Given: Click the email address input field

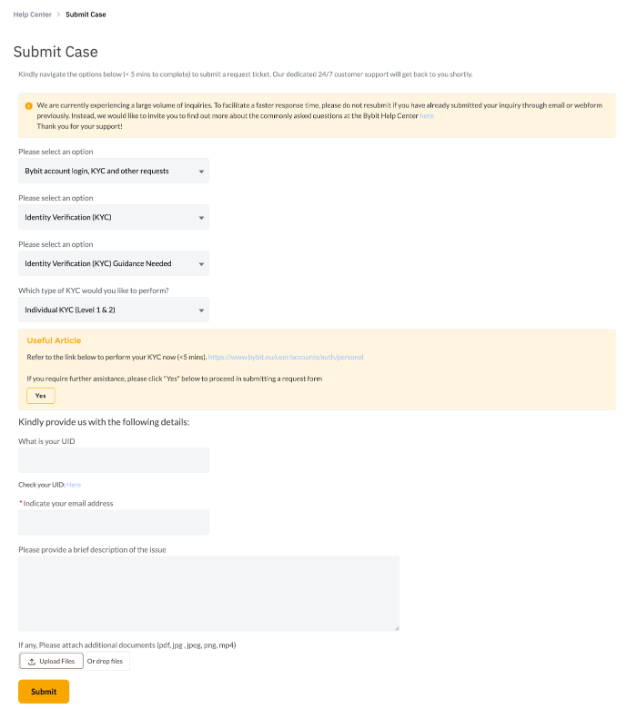Looking at the screenshot, I should (114, 522).
